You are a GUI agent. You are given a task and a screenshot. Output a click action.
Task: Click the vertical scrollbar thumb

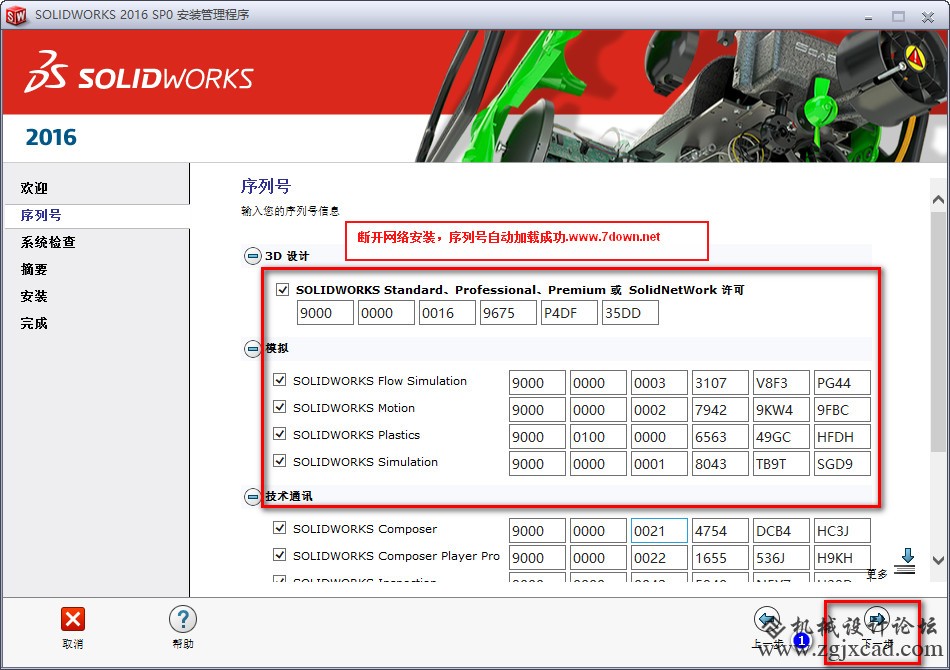click(938, 331)
